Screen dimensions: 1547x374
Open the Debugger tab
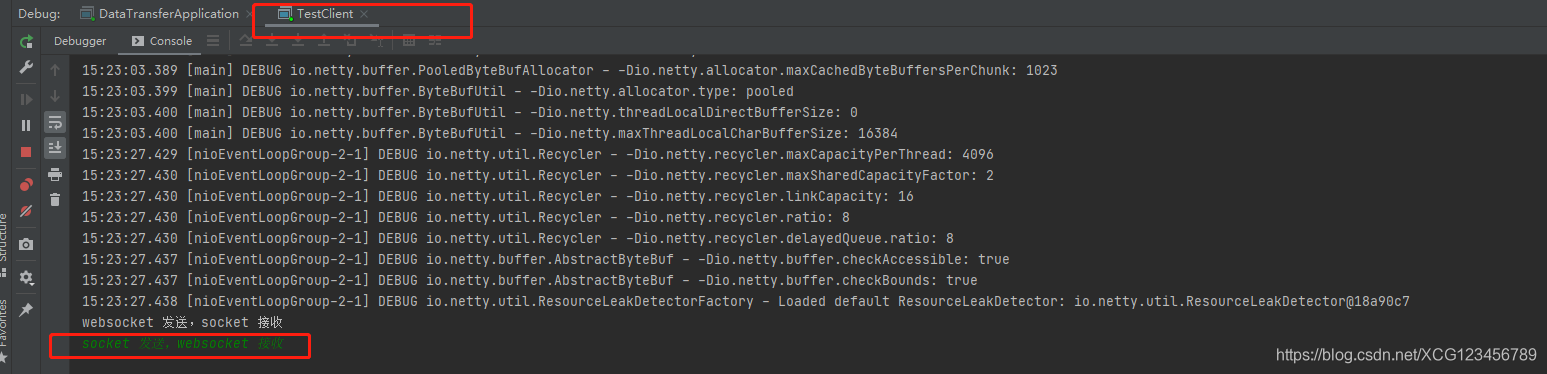[x=80, y=41]
